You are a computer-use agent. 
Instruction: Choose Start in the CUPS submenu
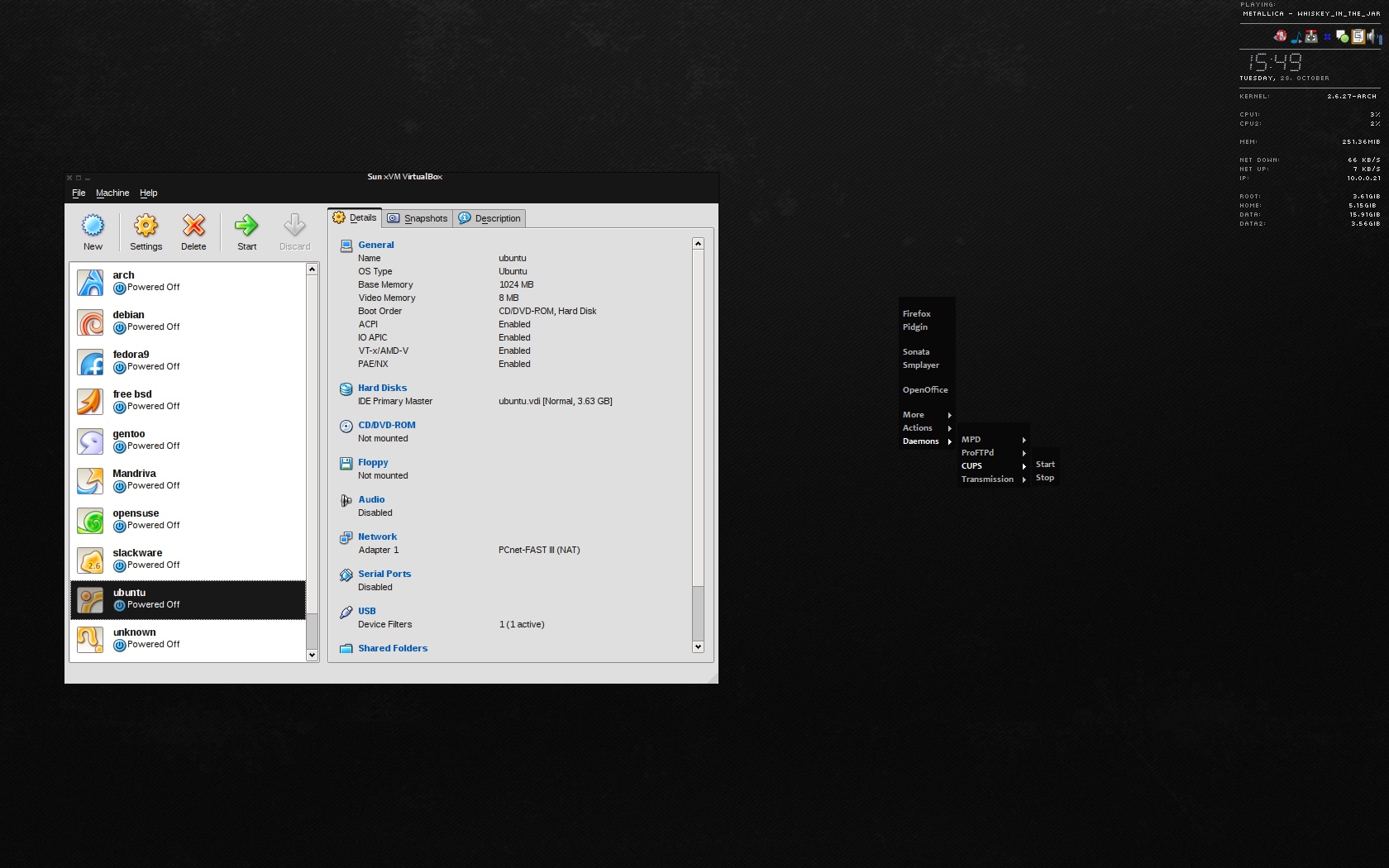point(1045,465)
